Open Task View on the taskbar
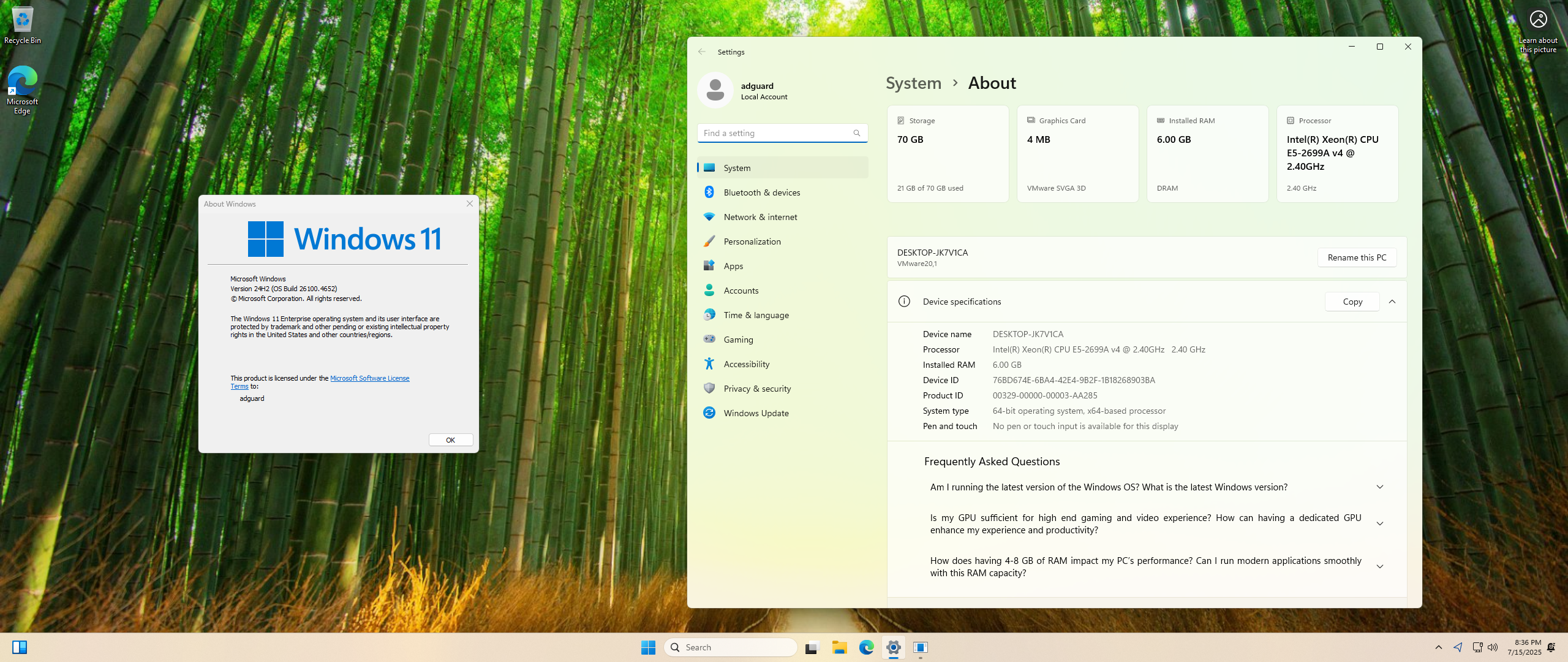The image size is (1568, 662). (812, 647)
